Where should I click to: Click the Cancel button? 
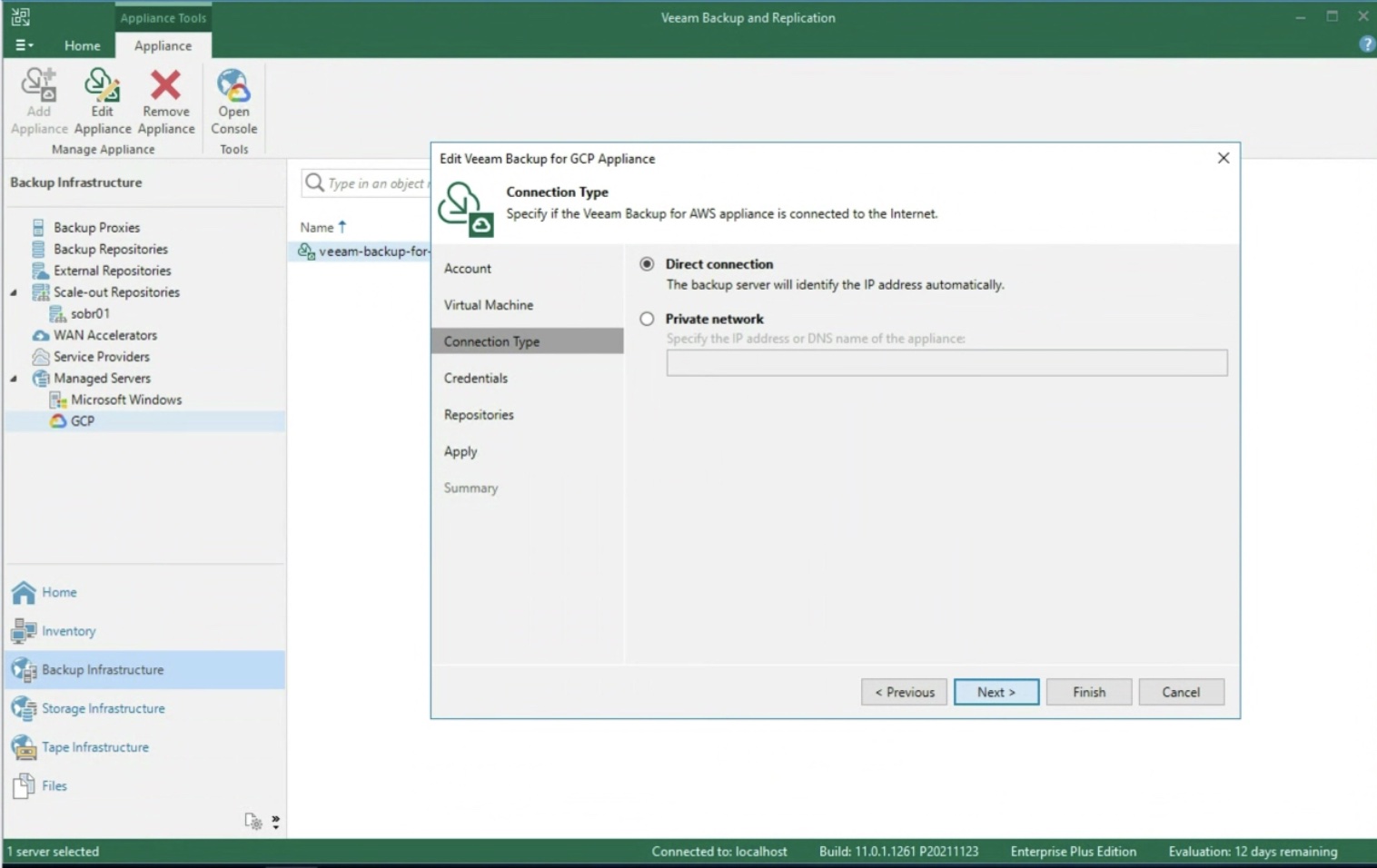1181,692
